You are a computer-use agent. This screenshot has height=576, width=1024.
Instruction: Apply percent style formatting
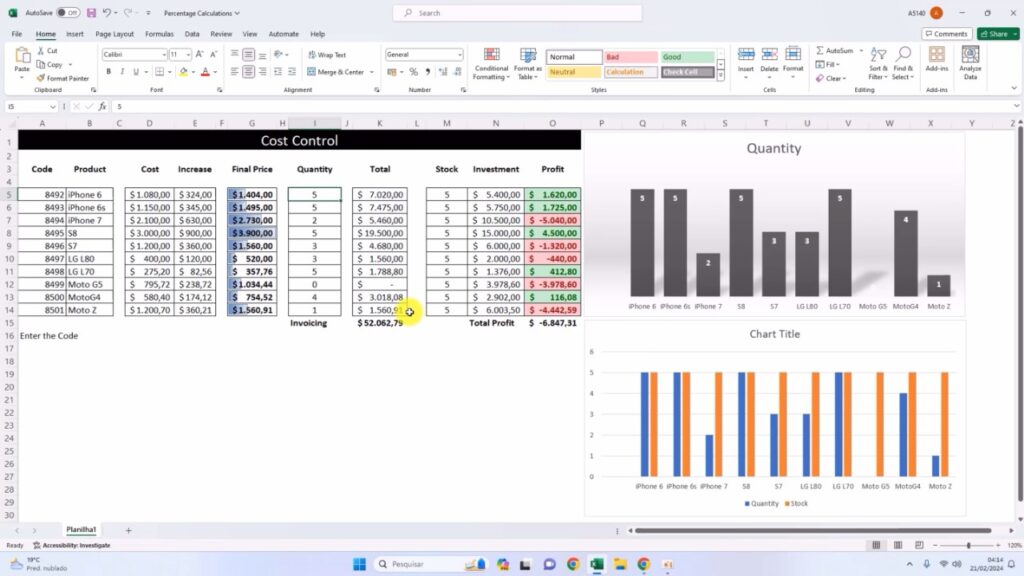(x=413, y=72)
